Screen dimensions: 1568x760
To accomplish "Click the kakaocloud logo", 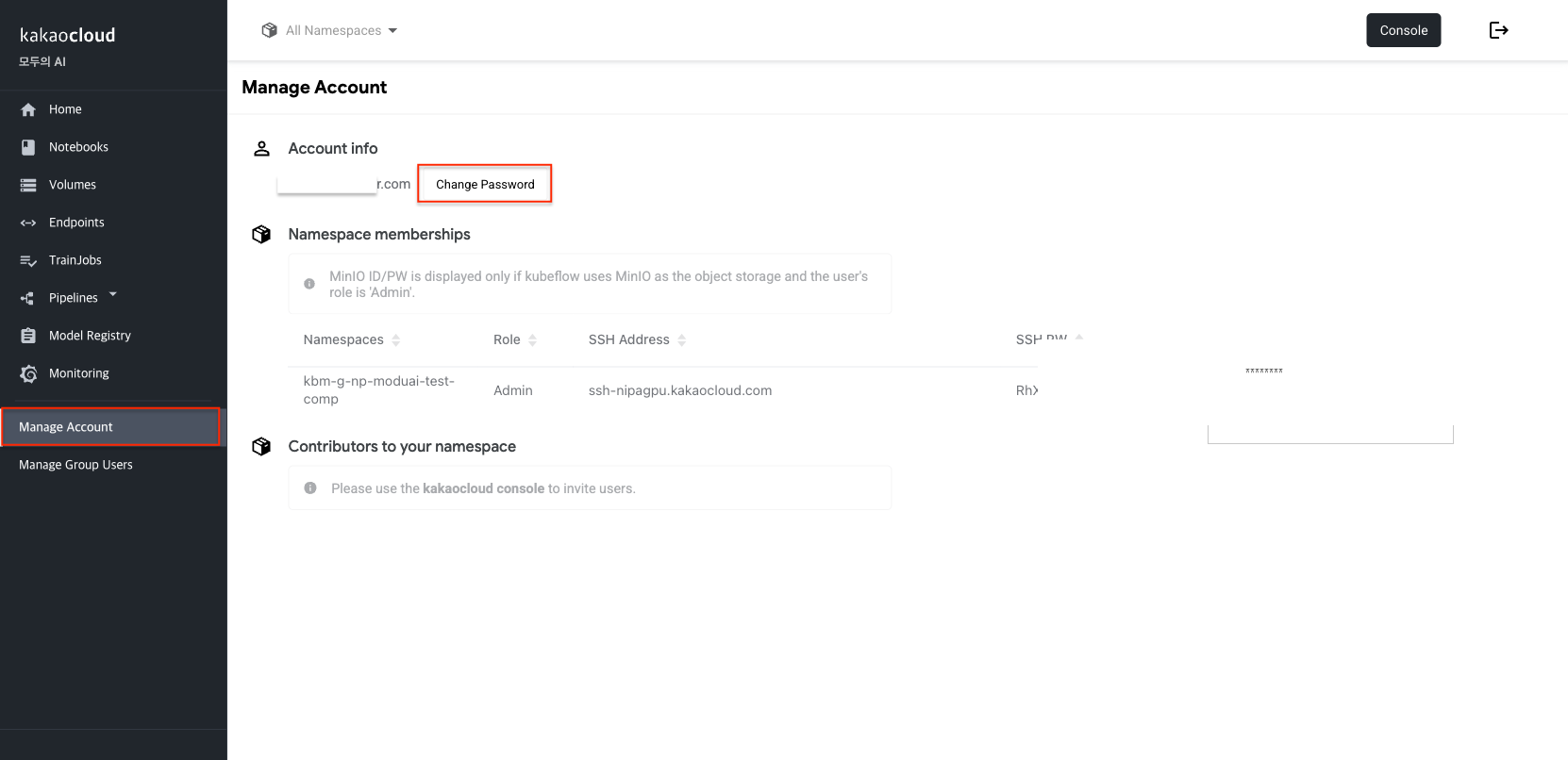I will tap(67, 35).
